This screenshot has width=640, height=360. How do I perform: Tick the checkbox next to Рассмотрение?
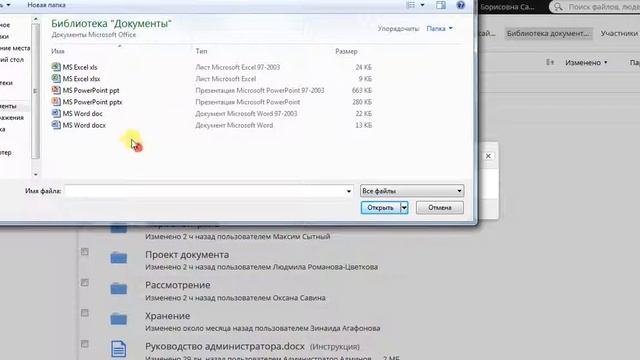pyautogui.click(x=84, y=282)
